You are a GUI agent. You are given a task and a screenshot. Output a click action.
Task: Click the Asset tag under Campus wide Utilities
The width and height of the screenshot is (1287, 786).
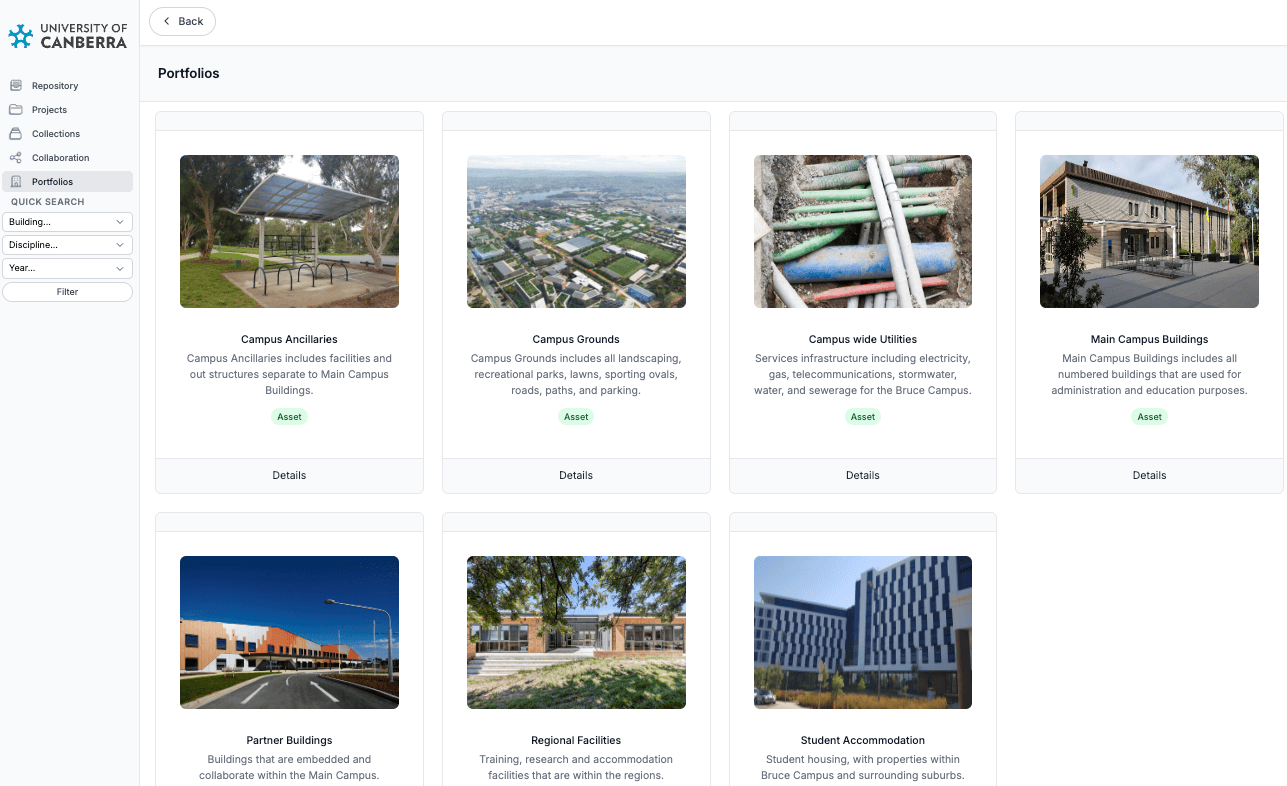[x=863, y=417]
